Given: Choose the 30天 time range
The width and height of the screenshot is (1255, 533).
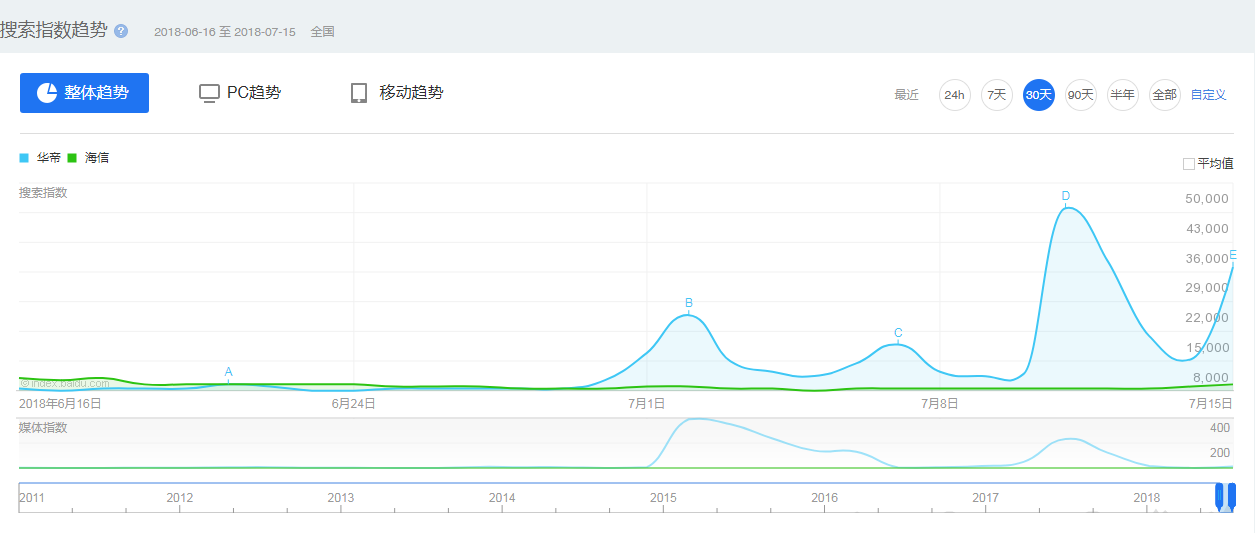Looking at the screenshot, I should click(1038, 95).
